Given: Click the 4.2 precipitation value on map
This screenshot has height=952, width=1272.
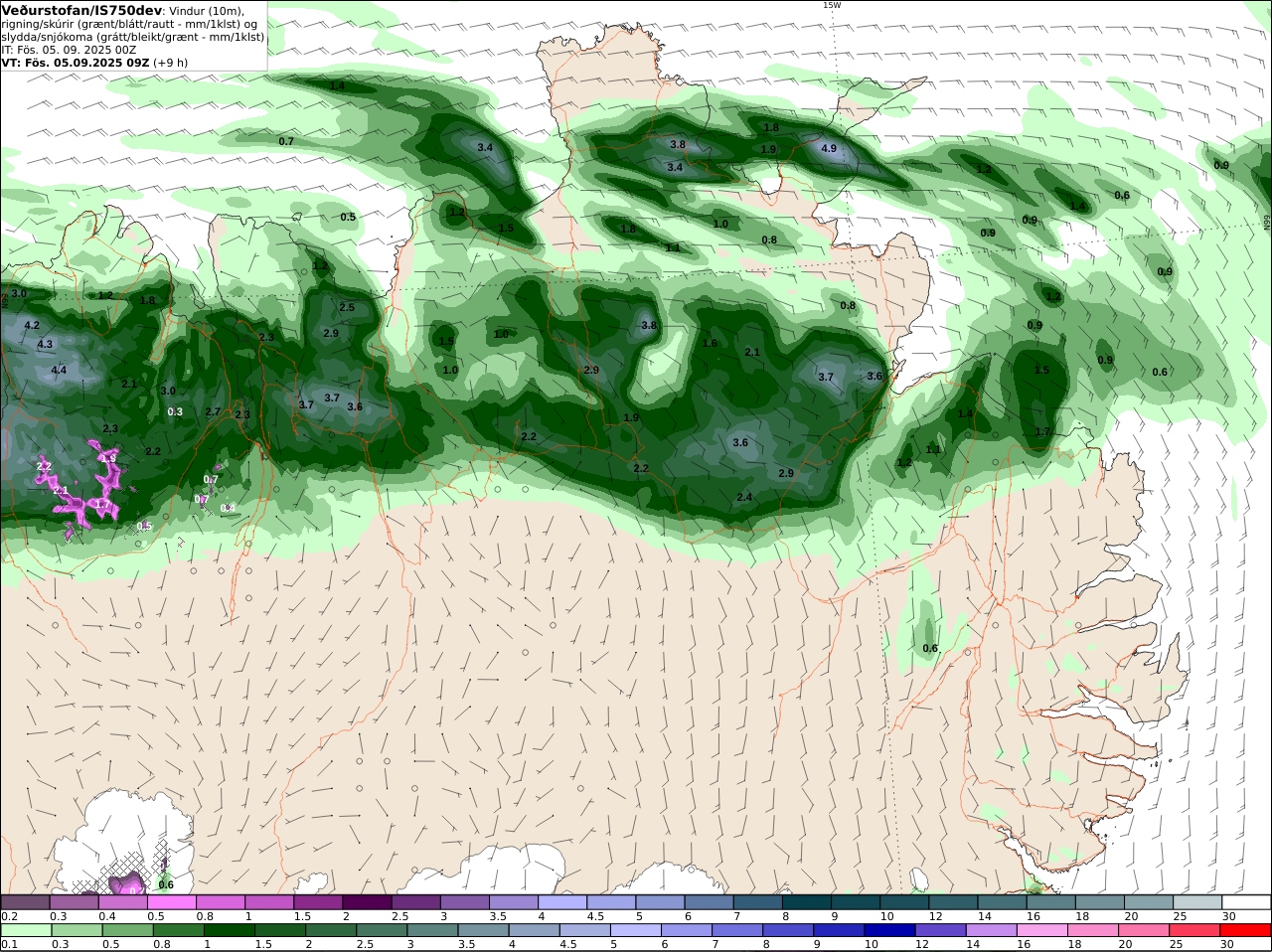Looking at the screenshot, I should 32,326.
